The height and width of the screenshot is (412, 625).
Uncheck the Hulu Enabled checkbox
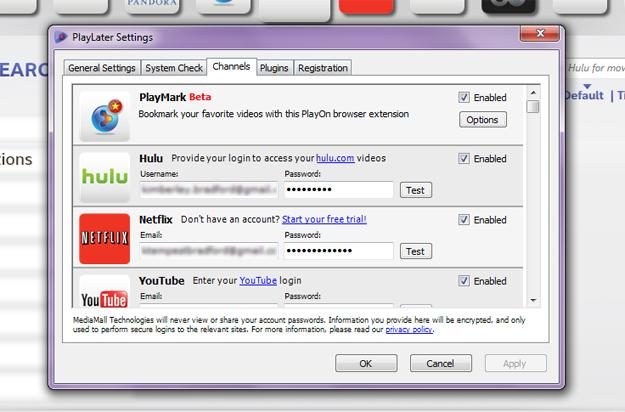pyautogui.click(x=464, y=159)
